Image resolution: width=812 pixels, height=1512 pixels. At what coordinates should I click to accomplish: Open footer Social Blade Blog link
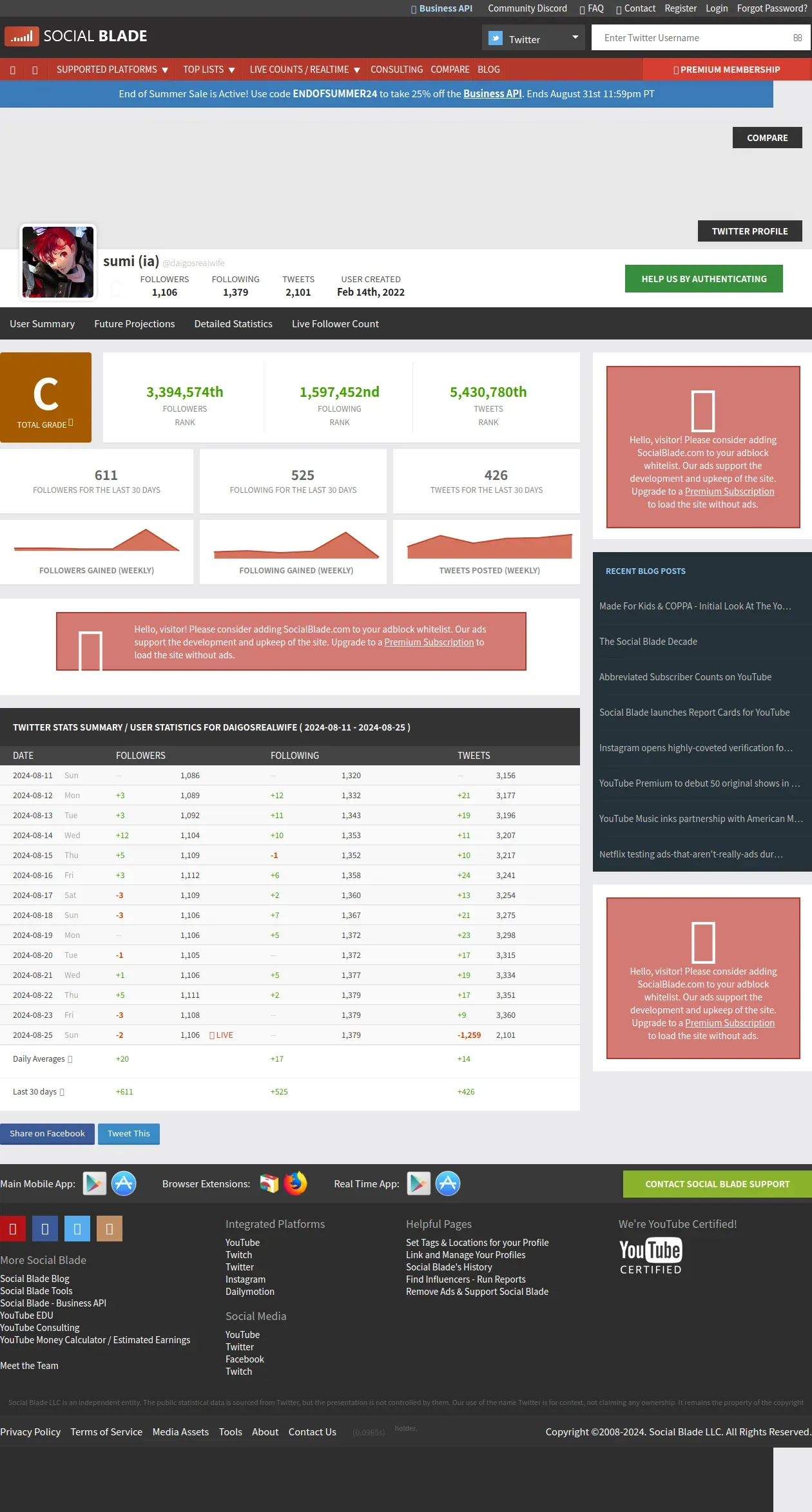[x=35, y=1278]
